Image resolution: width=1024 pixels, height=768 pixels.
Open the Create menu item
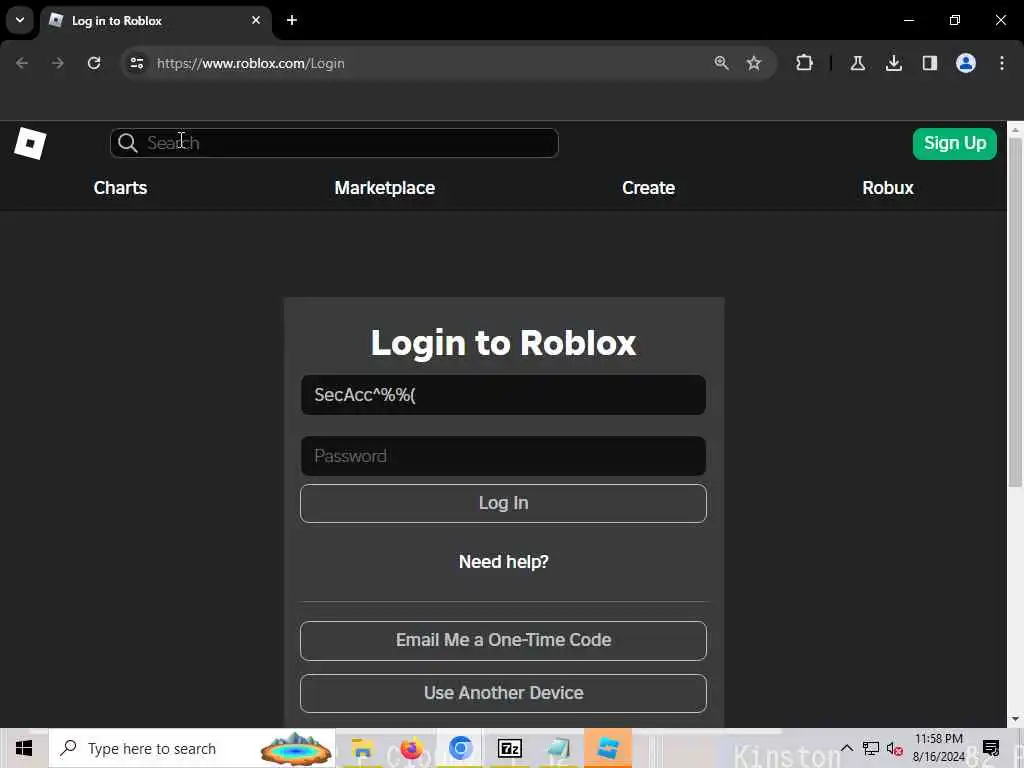[648, 188]
